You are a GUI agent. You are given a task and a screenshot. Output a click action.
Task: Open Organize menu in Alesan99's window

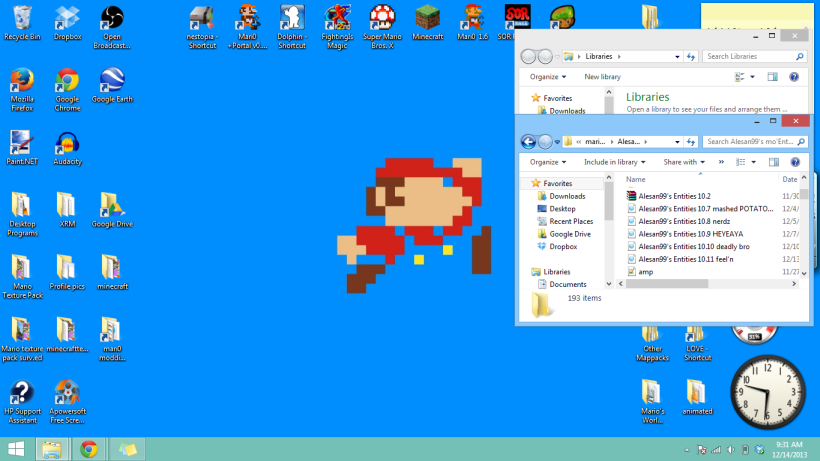click(x=548, y=162)
